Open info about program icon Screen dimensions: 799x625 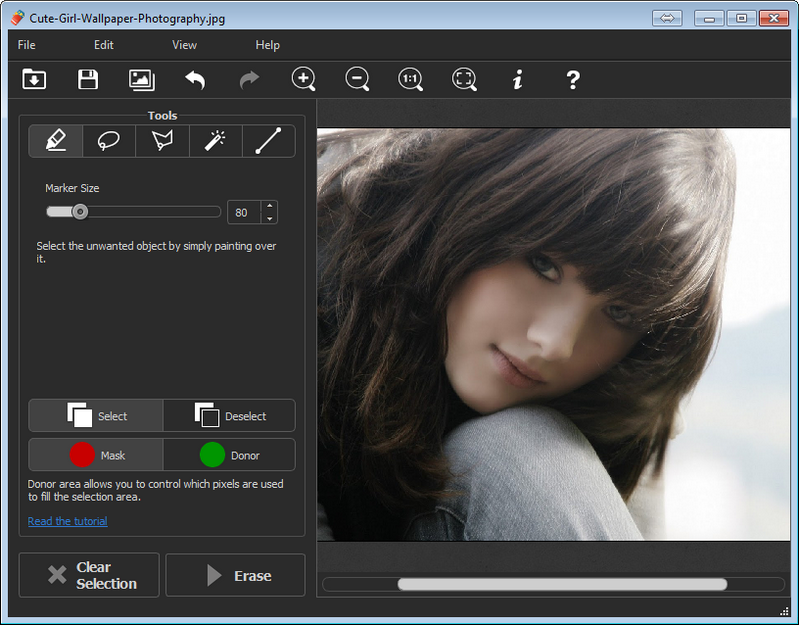518,80
